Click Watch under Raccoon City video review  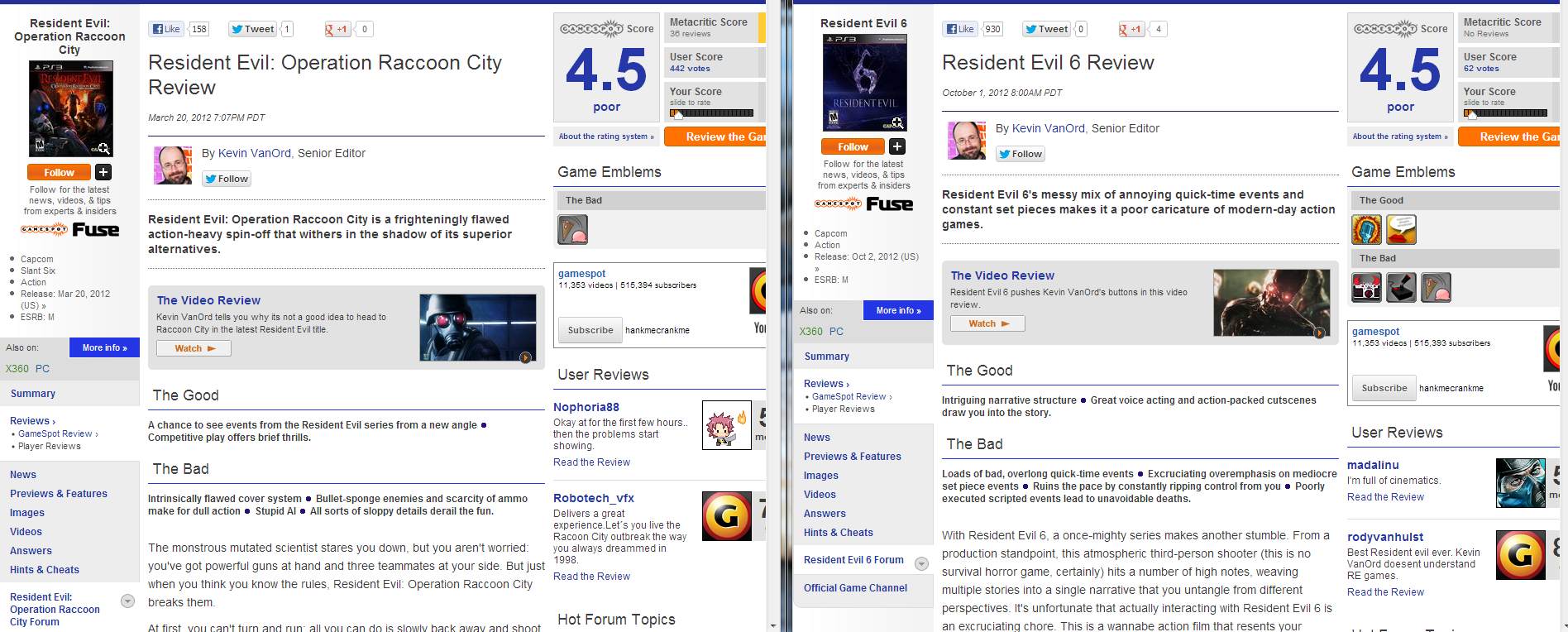point(194,348)
